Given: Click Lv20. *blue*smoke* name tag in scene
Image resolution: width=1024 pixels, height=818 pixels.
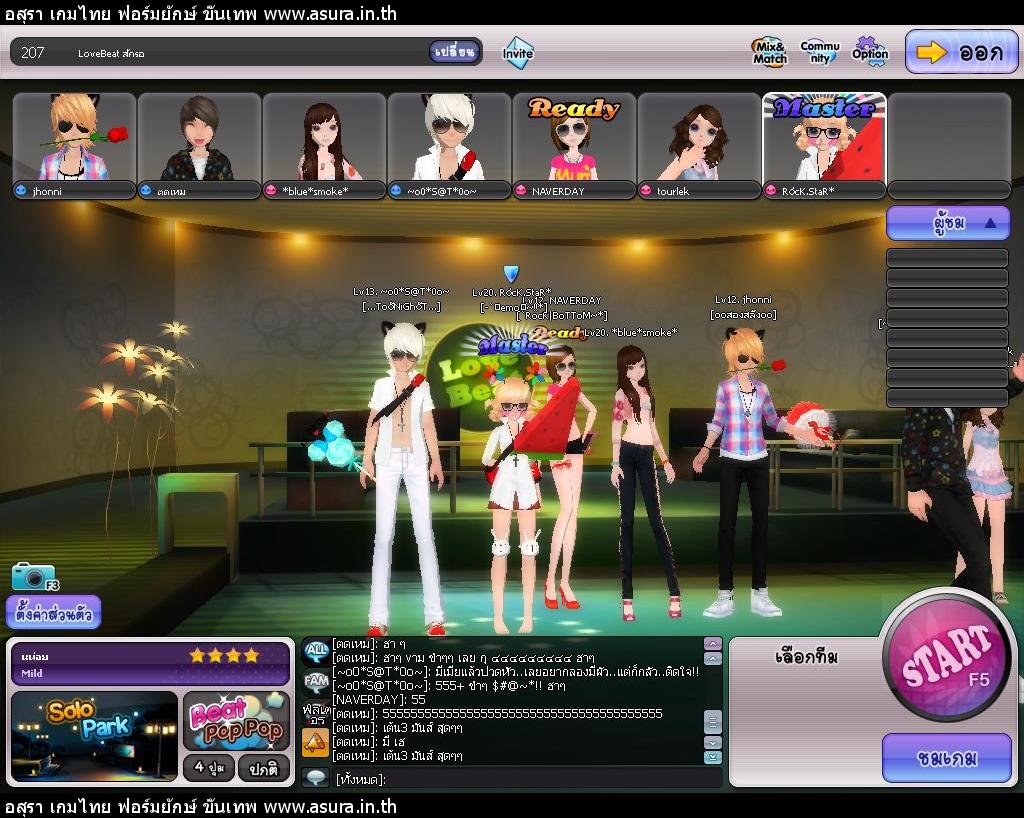Looking at the screenshot, I should tap(631, 332).
